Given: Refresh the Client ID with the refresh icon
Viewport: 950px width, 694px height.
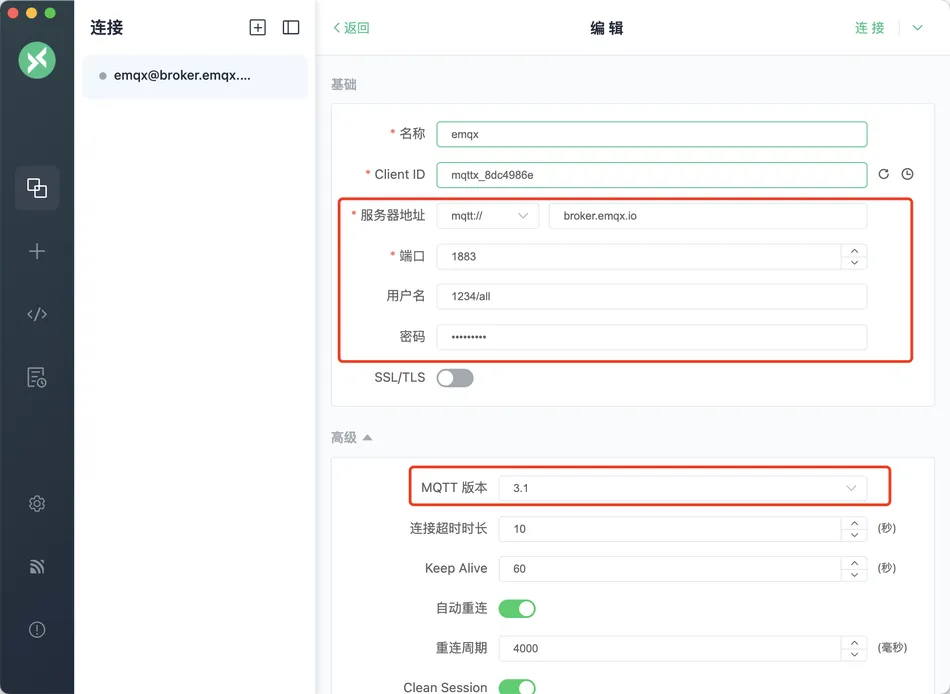Looking at the screenshot, I should 883,173.
